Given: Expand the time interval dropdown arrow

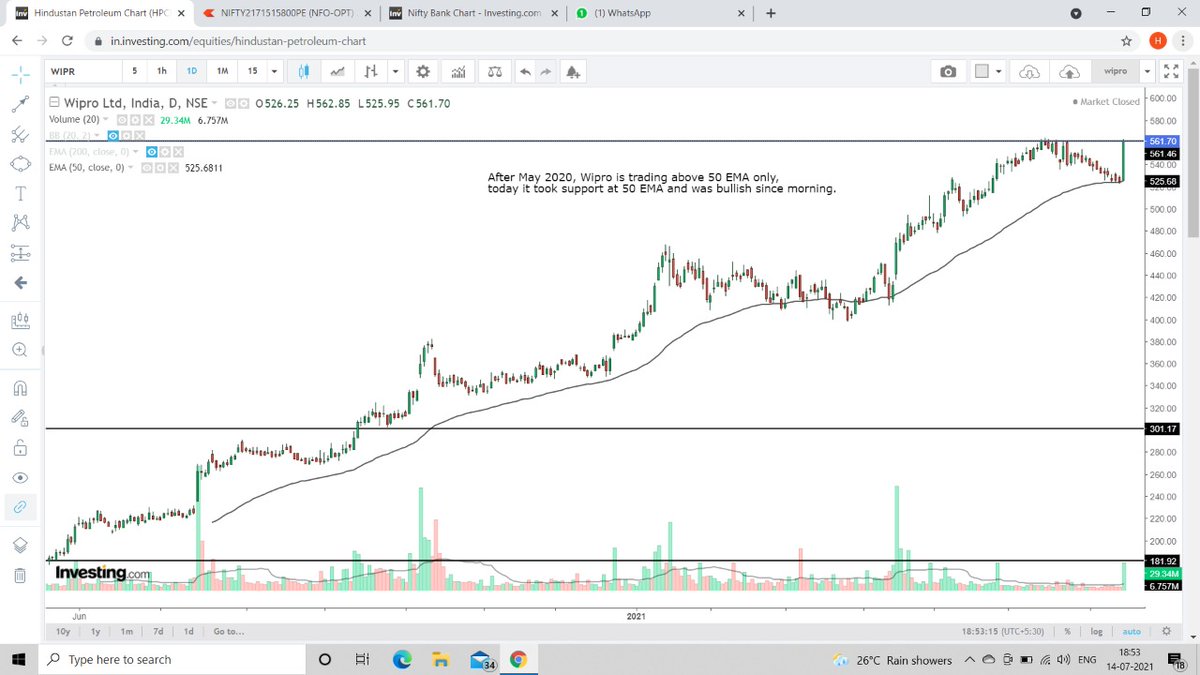Looking at the screenshot, I should coord(277,71).
